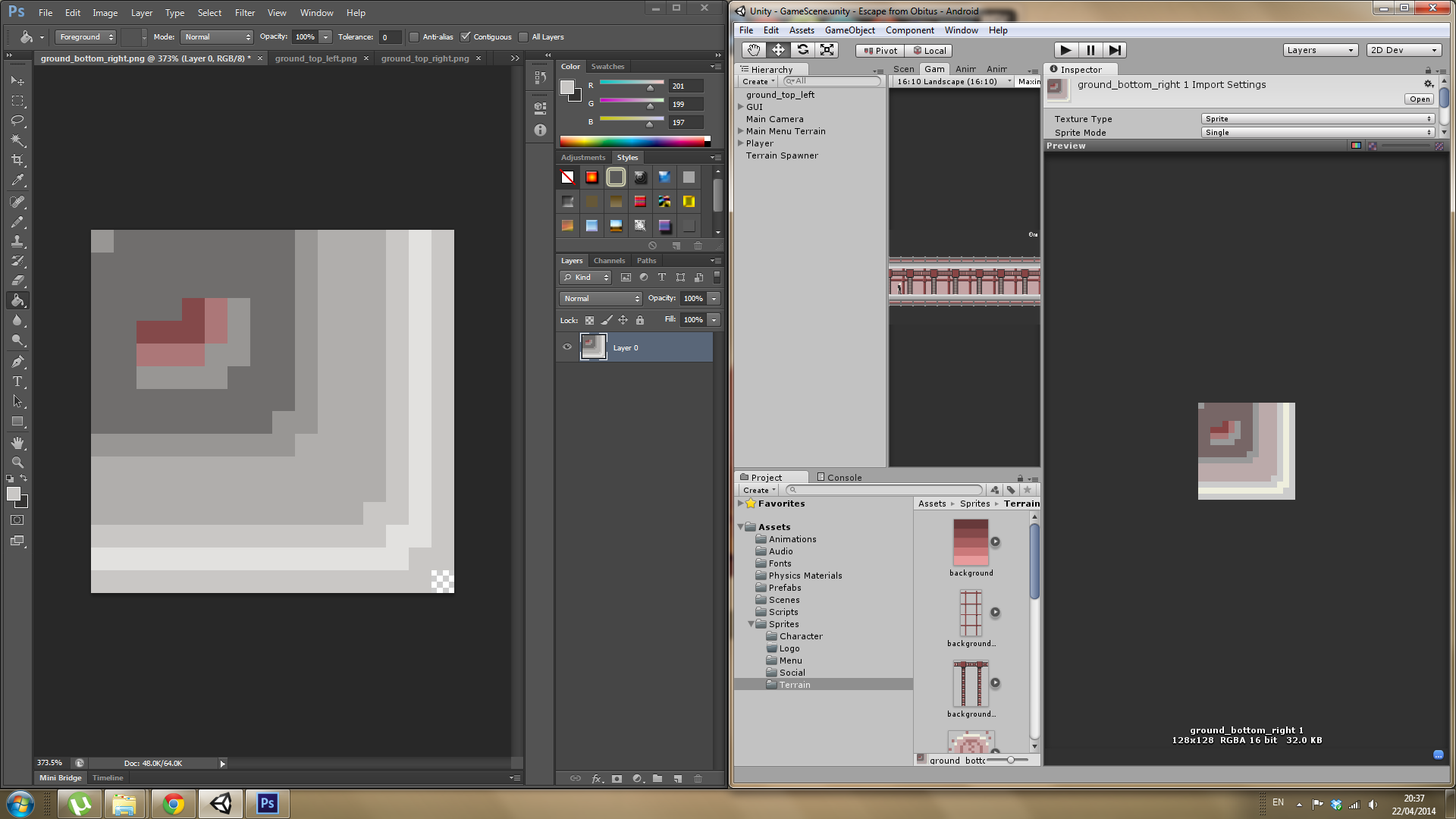1456x819 pixels.
Task: Select Unity's Hand tool
Action: click(x=753, y=50)
